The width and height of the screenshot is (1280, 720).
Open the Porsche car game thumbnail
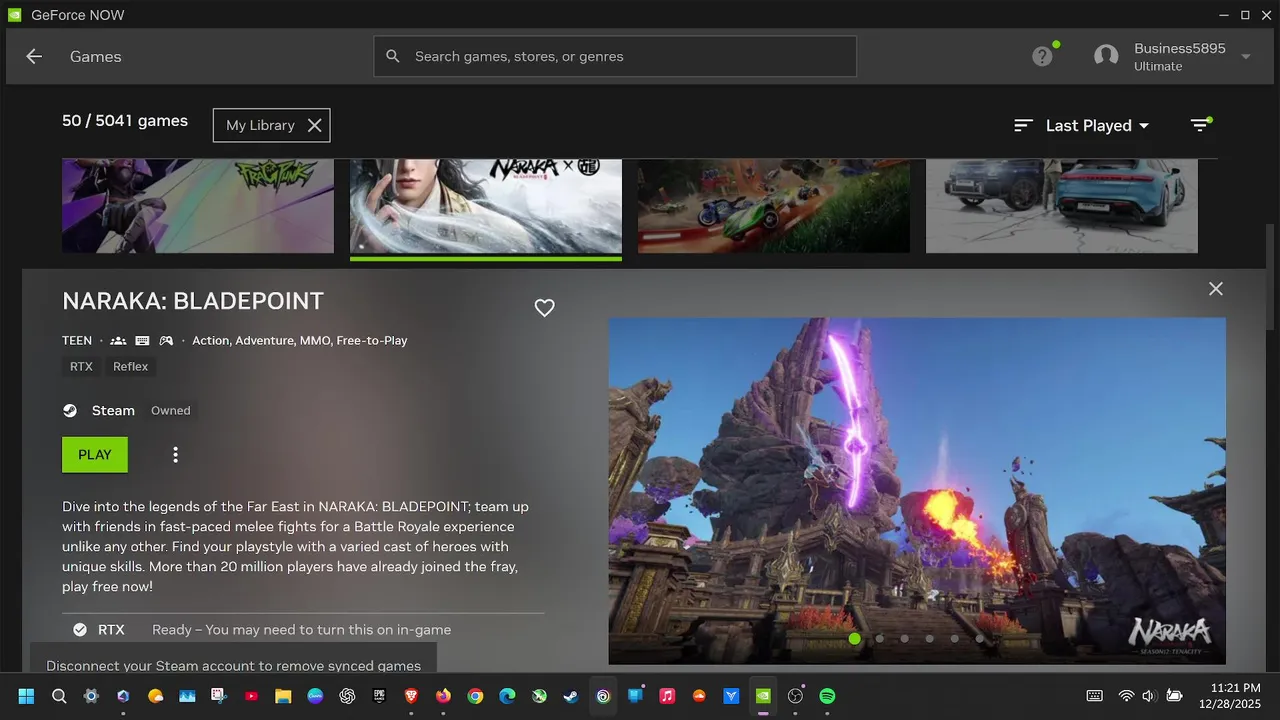tap(1062, 206)
